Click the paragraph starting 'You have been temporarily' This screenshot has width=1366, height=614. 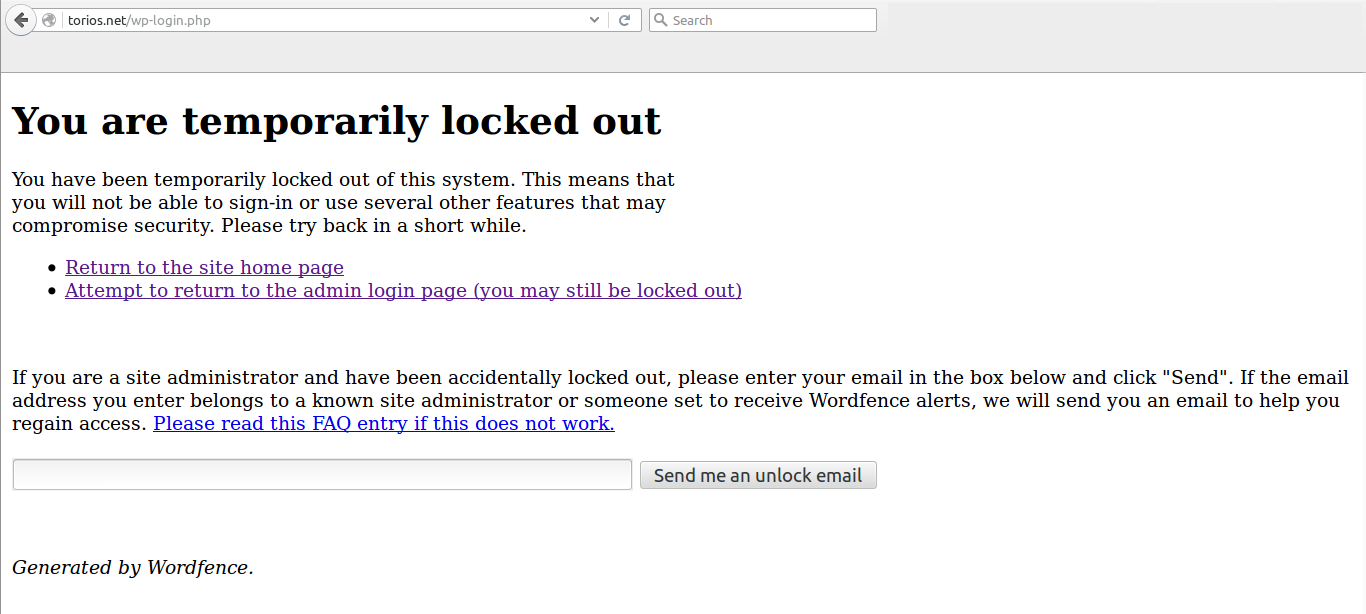(343, 203)
